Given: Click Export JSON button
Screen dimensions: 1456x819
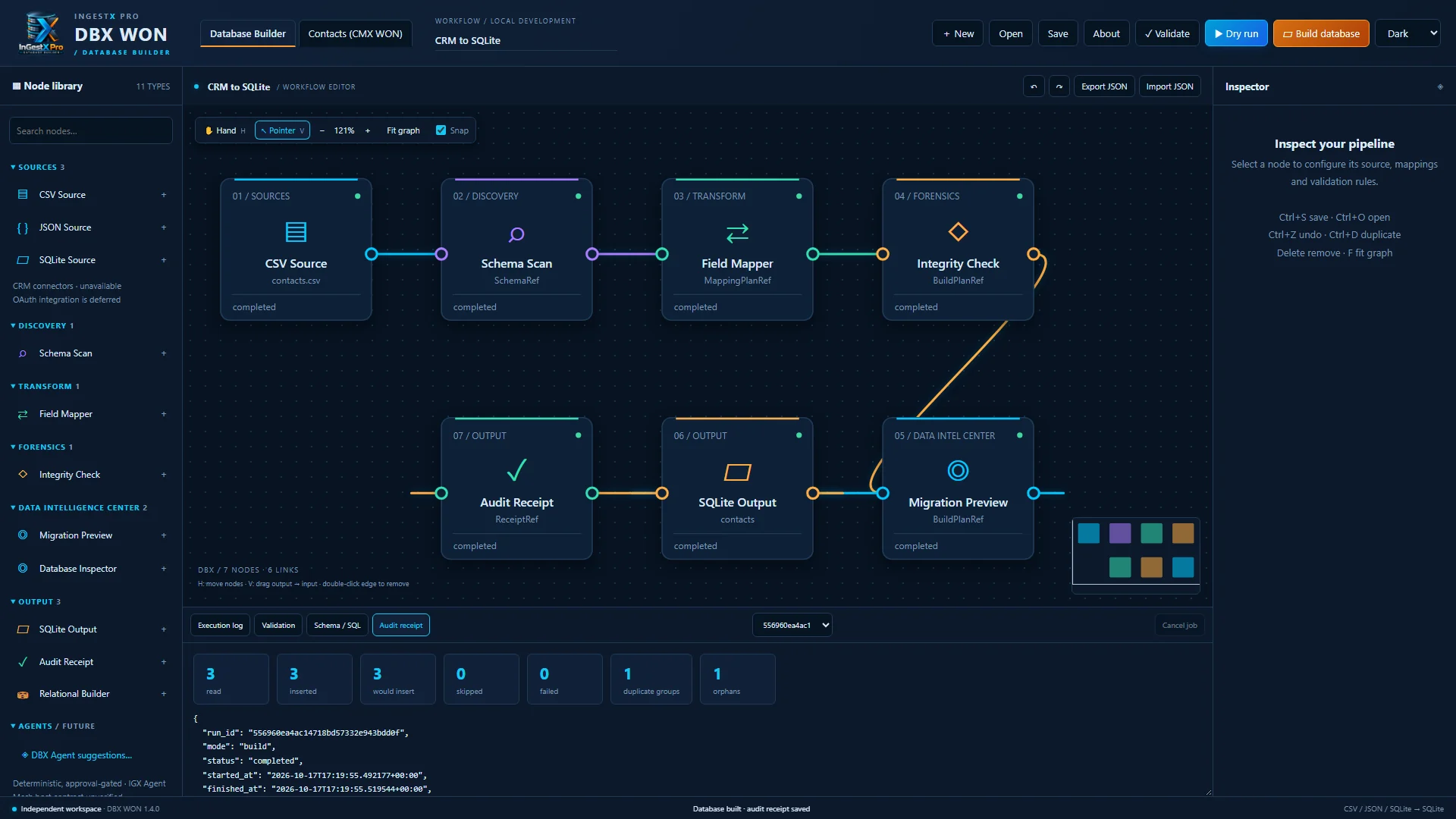Looking at the screenshot, I should pos(1104,86).
